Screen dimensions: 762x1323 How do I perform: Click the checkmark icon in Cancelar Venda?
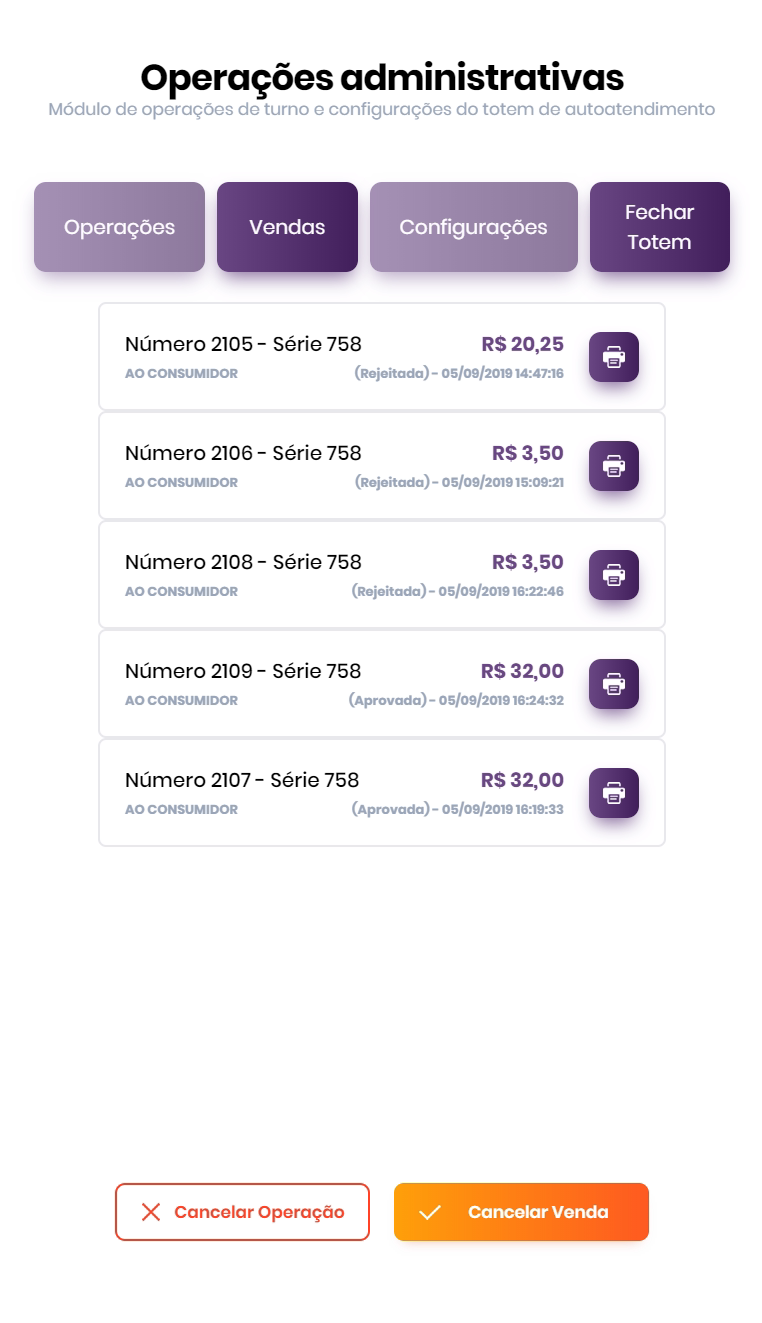tap(430, 1212)
